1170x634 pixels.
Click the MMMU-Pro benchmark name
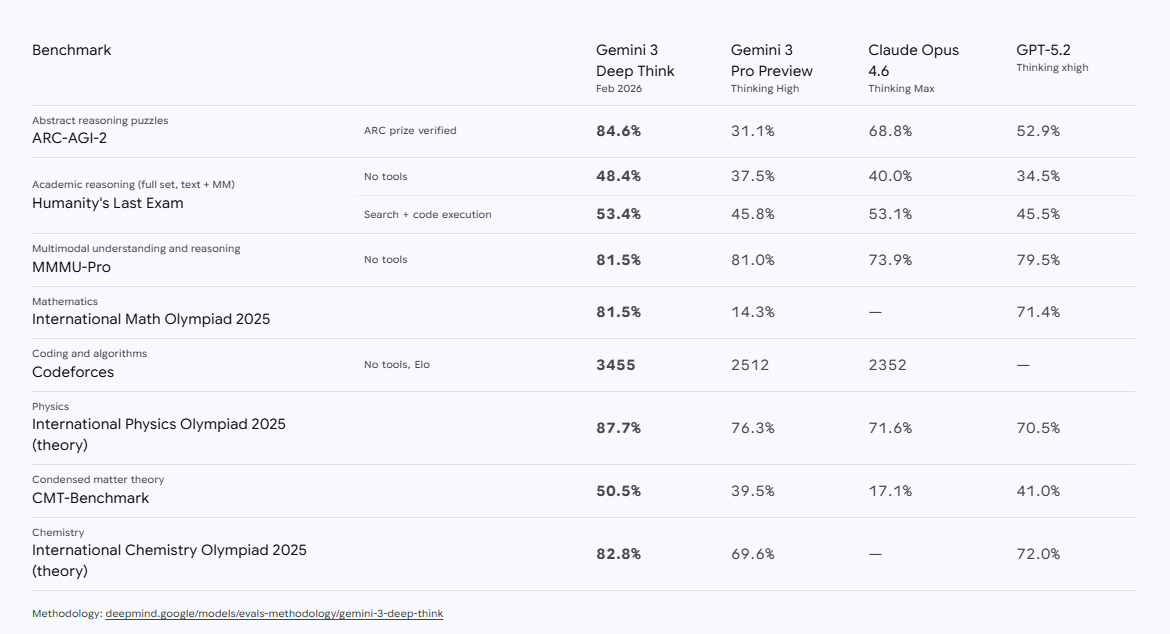coord(71,267)
